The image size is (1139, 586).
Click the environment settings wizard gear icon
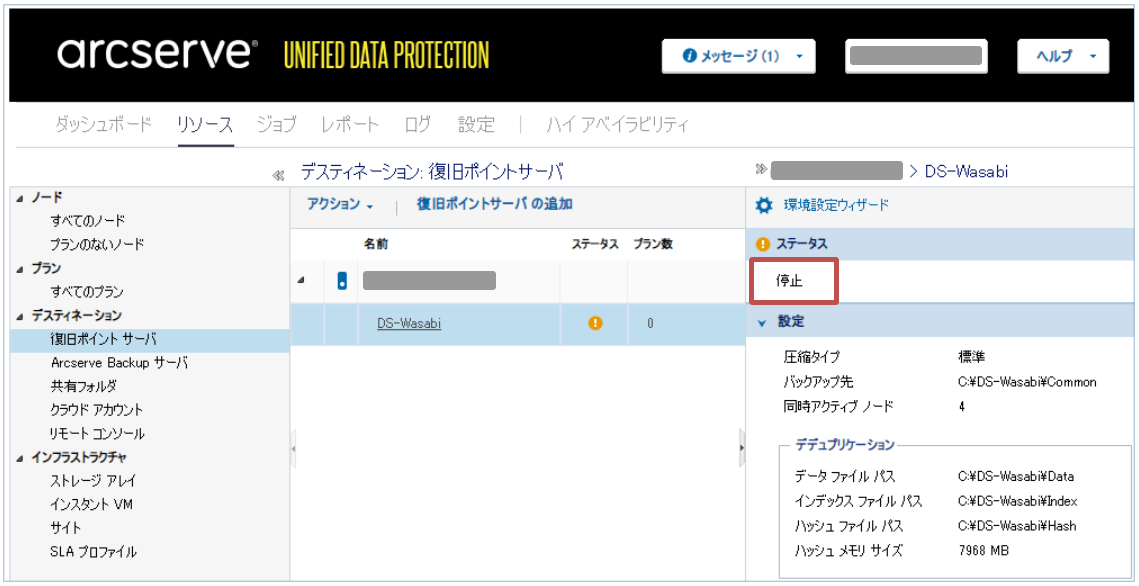(763, 205)
